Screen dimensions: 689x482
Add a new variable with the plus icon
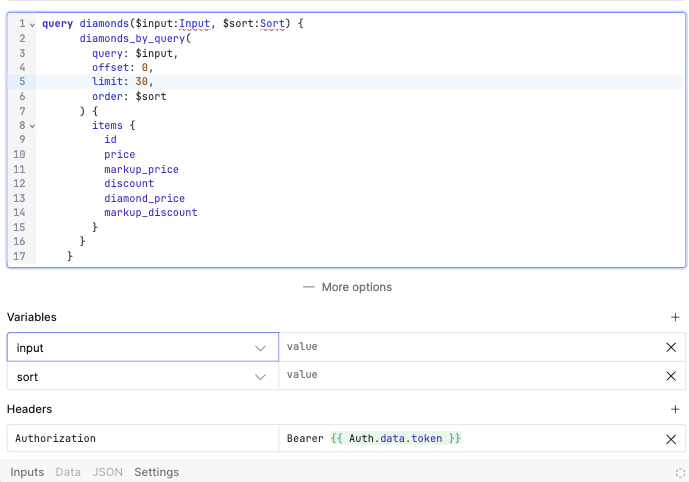[x=675, y=317]
